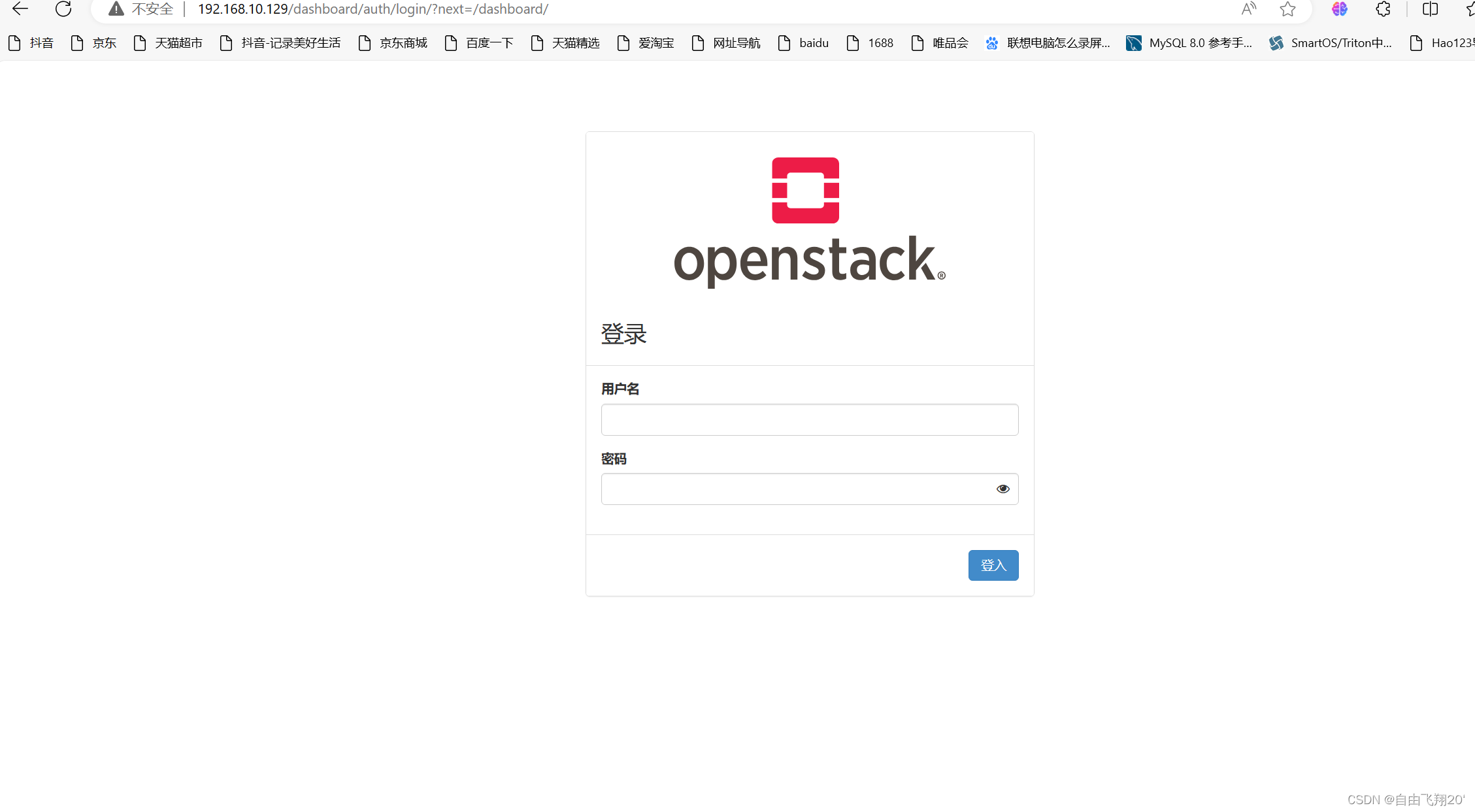This screenshot has width=1475, height=812.
Task: Click the brain-shaped extension icon
Action: click(x=1339, y=9)
